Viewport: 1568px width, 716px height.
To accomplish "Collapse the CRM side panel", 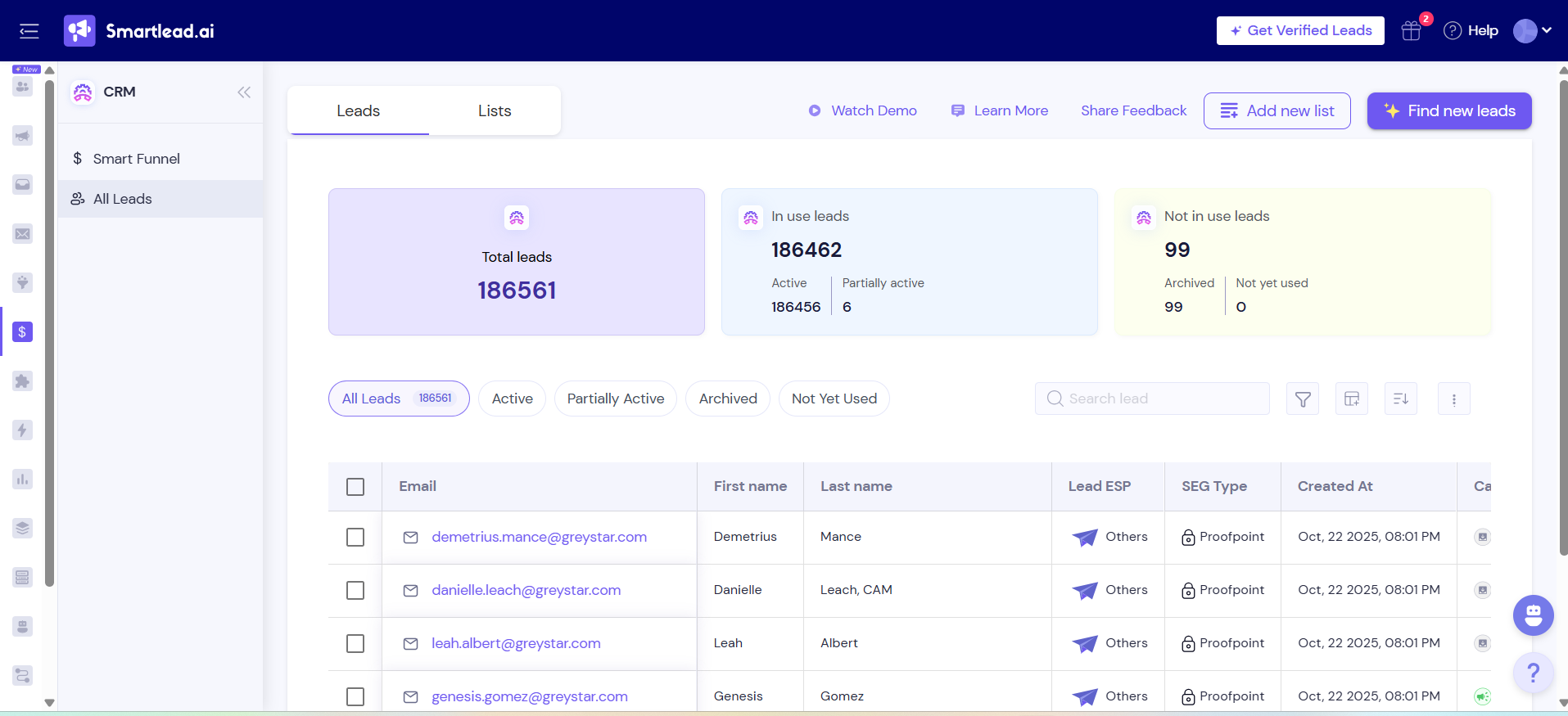I will click(x=244, y=92).
